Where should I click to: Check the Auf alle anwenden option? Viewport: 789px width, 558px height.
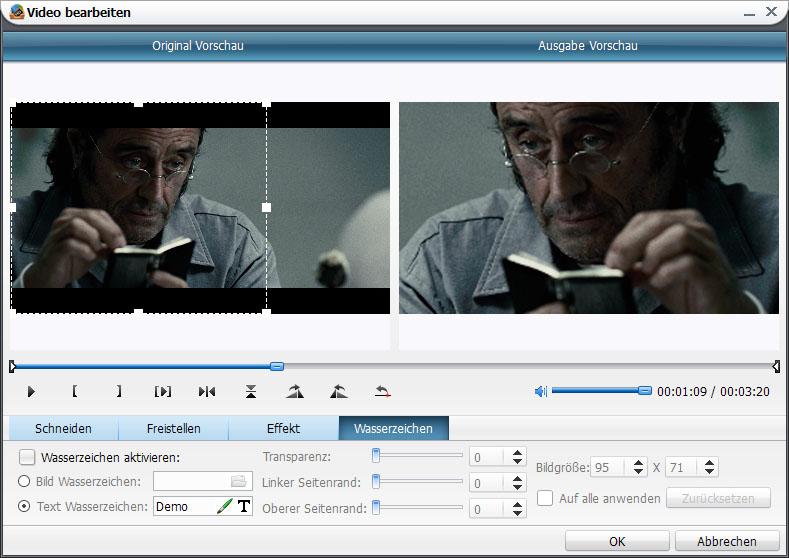(545, 498)
